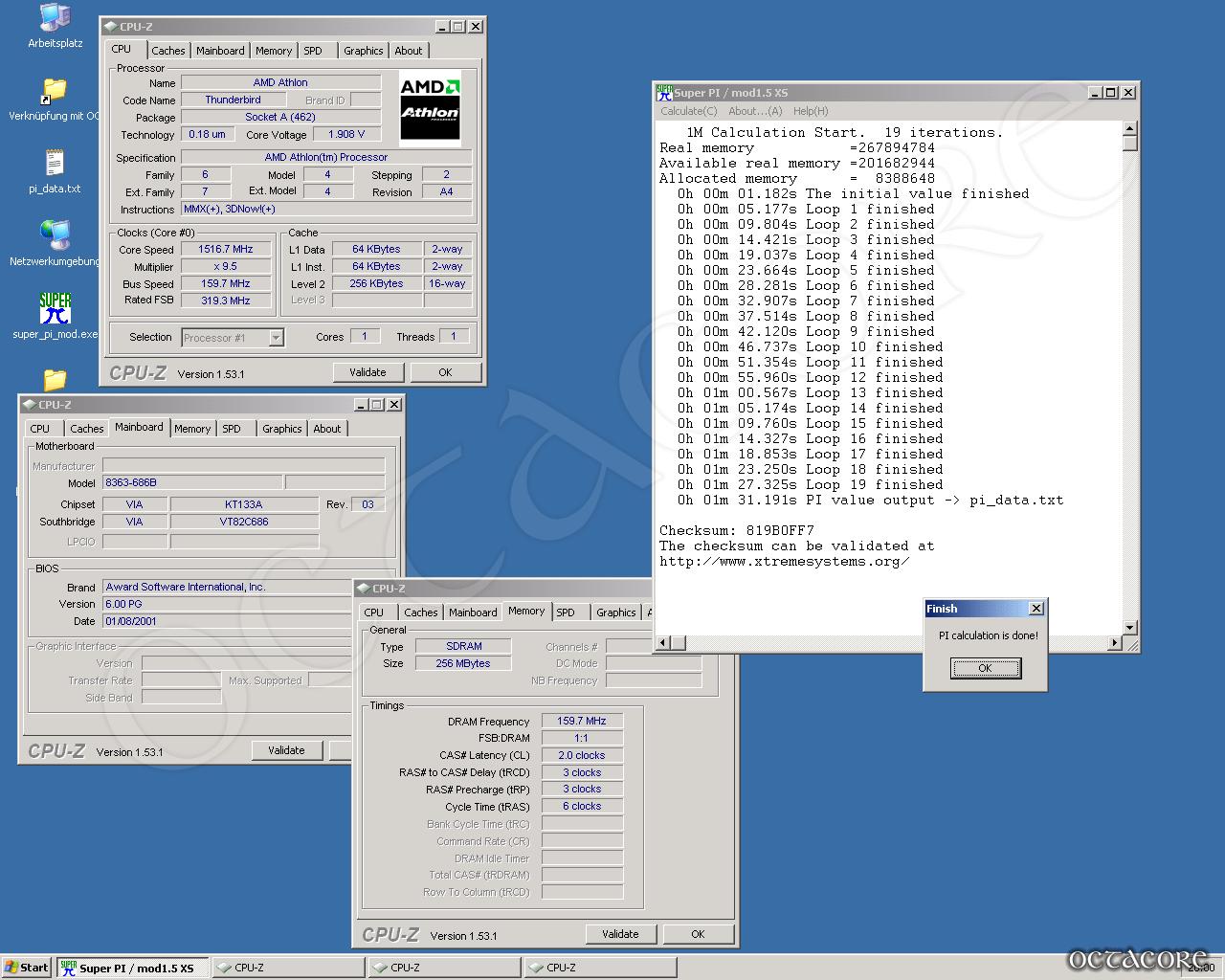Click the BIOS version 6.00 PG field

pyautogui.click(x=227, y=604)
